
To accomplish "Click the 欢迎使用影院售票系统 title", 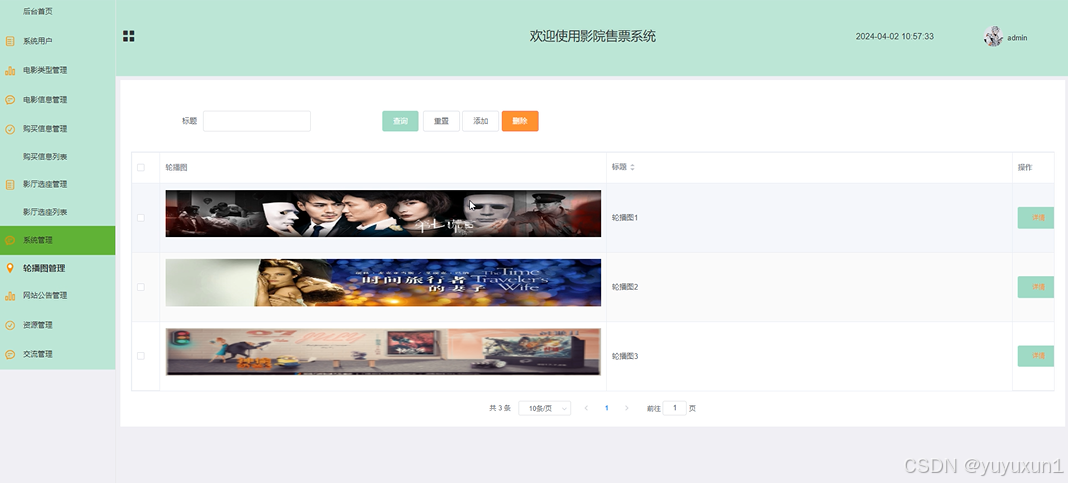I will [593, 36].
